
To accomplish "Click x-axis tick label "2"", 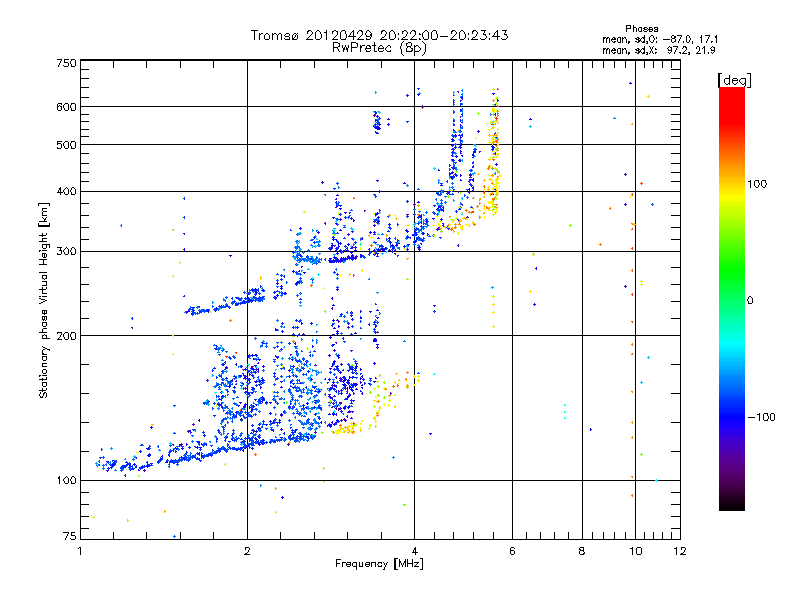I will pos(247,552).
